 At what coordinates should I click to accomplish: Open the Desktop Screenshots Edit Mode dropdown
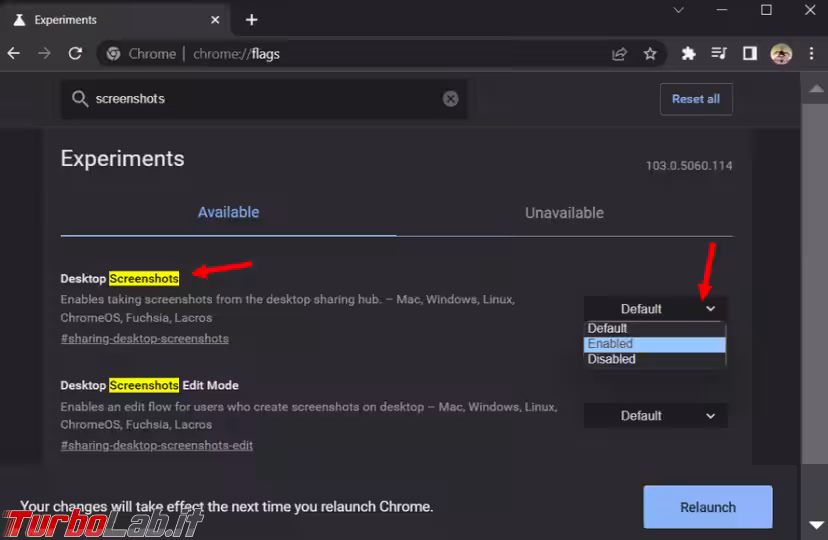tap(655, 415)
